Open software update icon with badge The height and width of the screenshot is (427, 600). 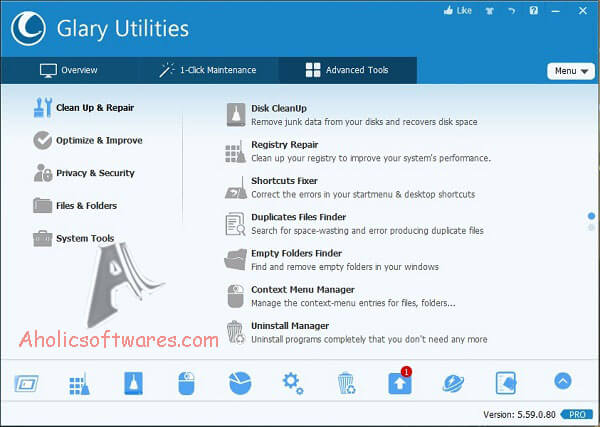pyautogui.click(x=400, y=382)
